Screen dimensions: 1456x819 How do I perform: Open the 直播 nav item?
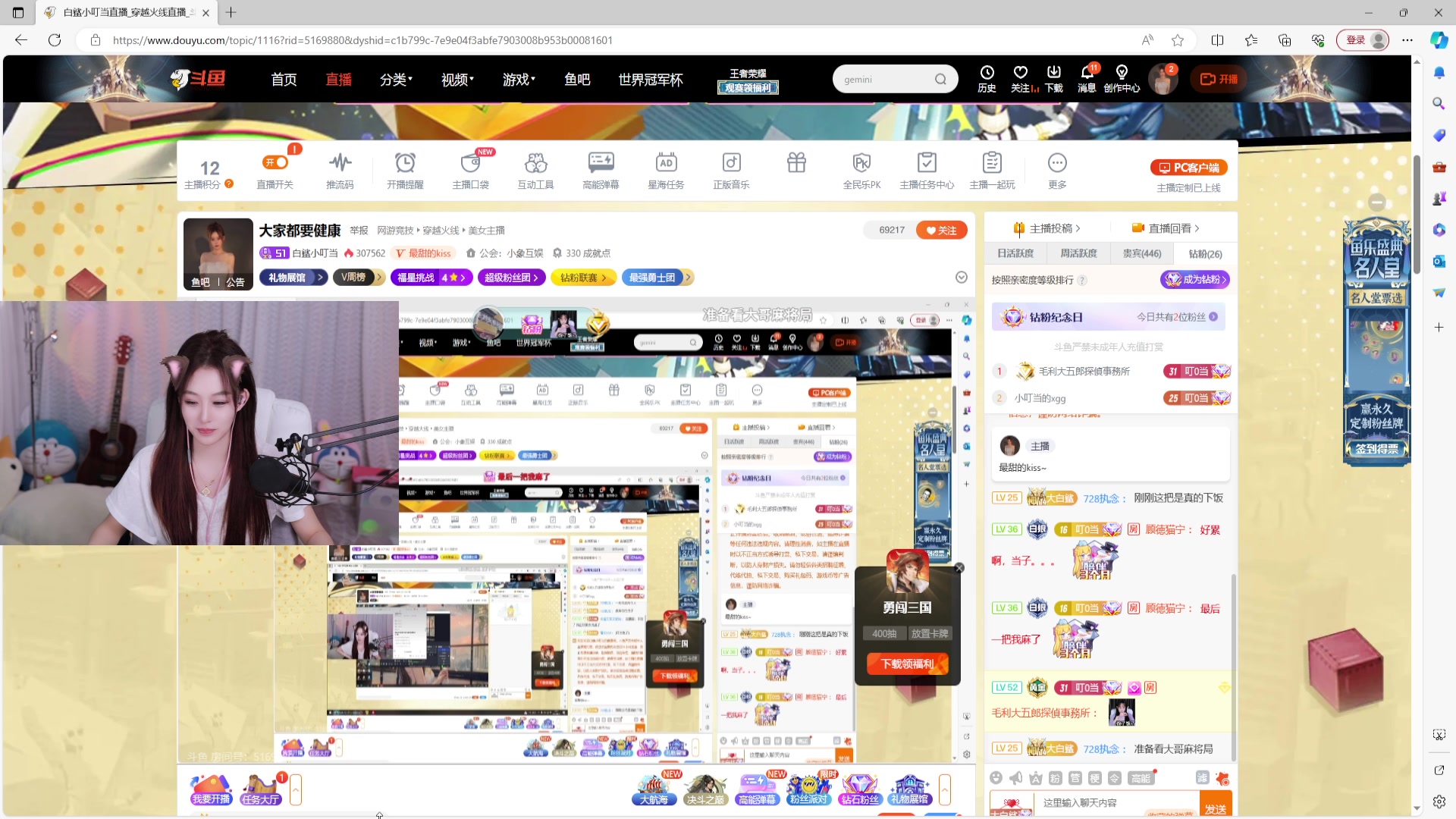pyautogui.click(x=338, y=79)
